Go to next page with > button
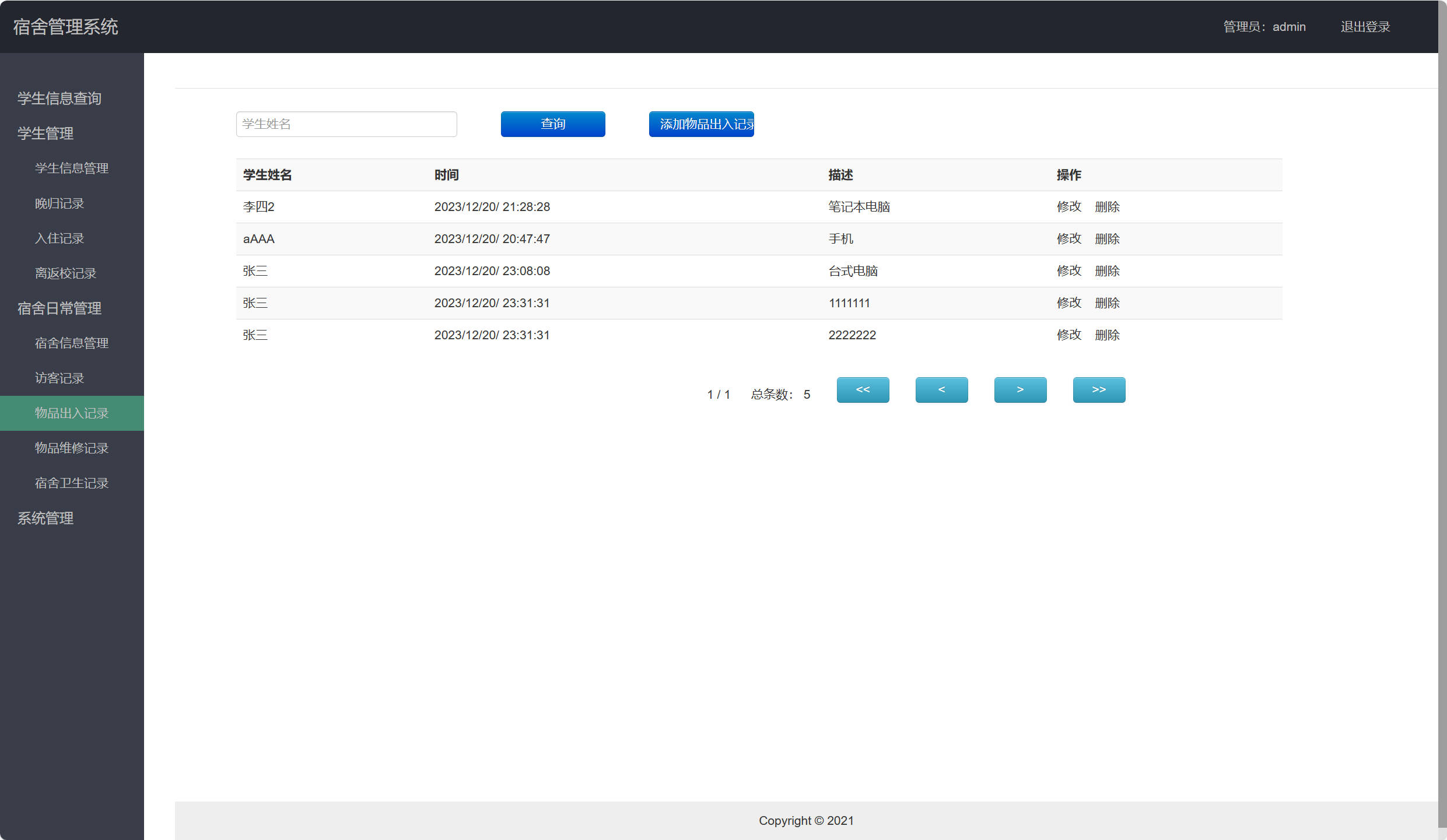 [1020, 389]
